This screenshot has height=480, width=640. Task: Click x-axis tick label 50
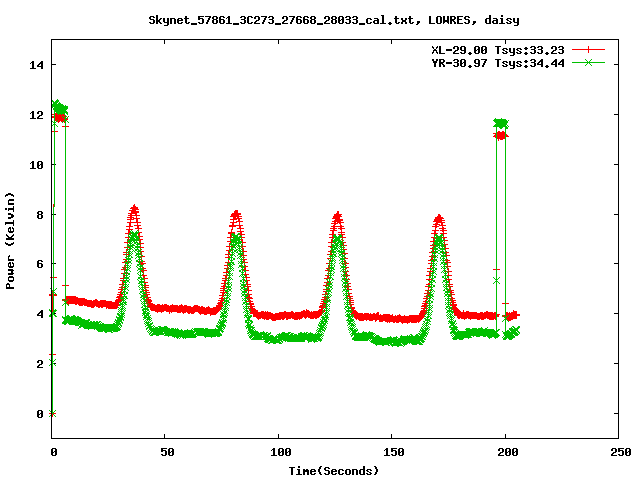(167, 452)
